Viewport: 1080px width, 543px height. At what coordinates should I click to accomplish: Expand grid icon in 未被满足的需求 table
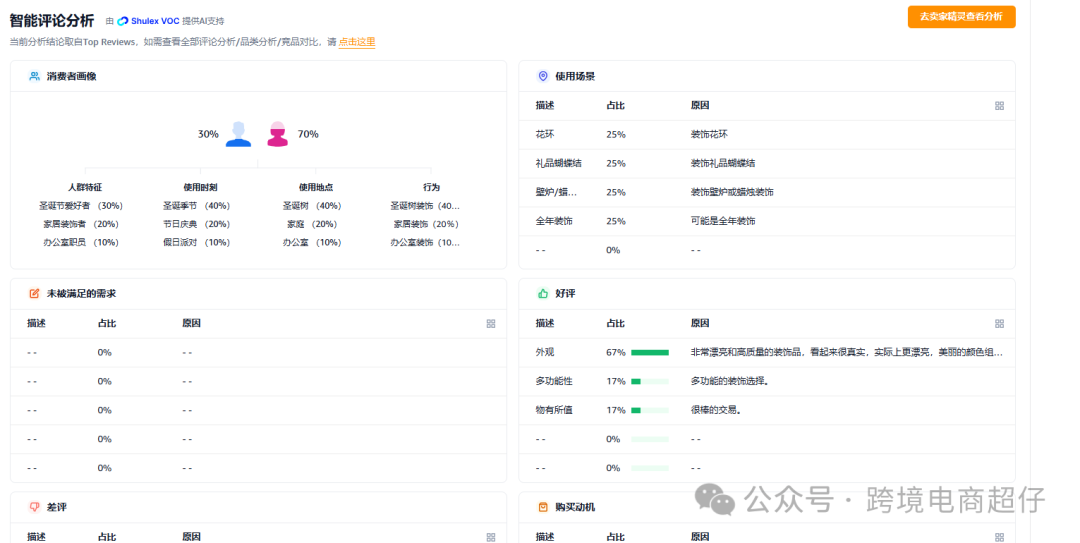tap(491, 324)
